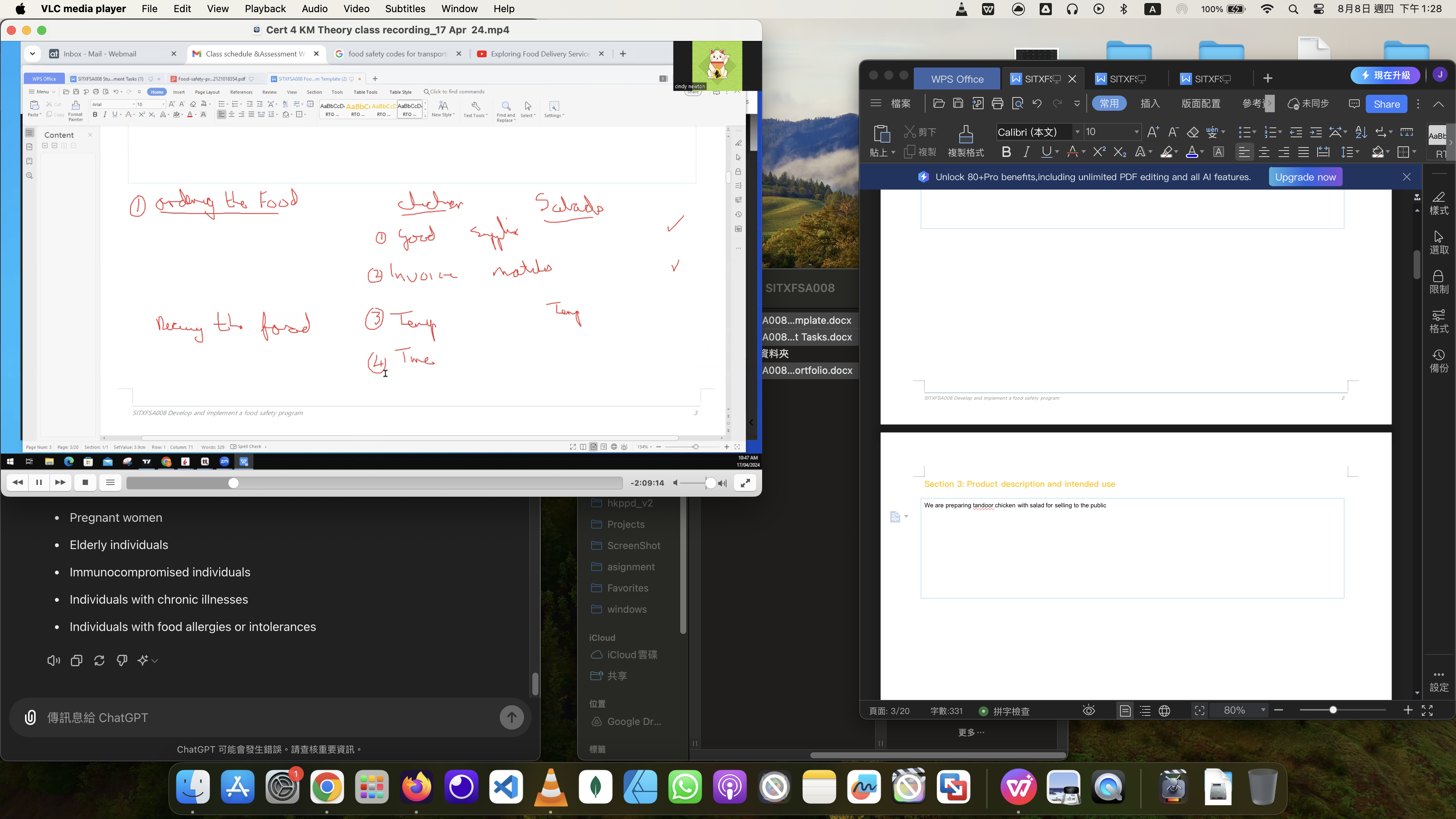Fast forward the VLC video
The image size is (1456, 819).
click(60, 482)
